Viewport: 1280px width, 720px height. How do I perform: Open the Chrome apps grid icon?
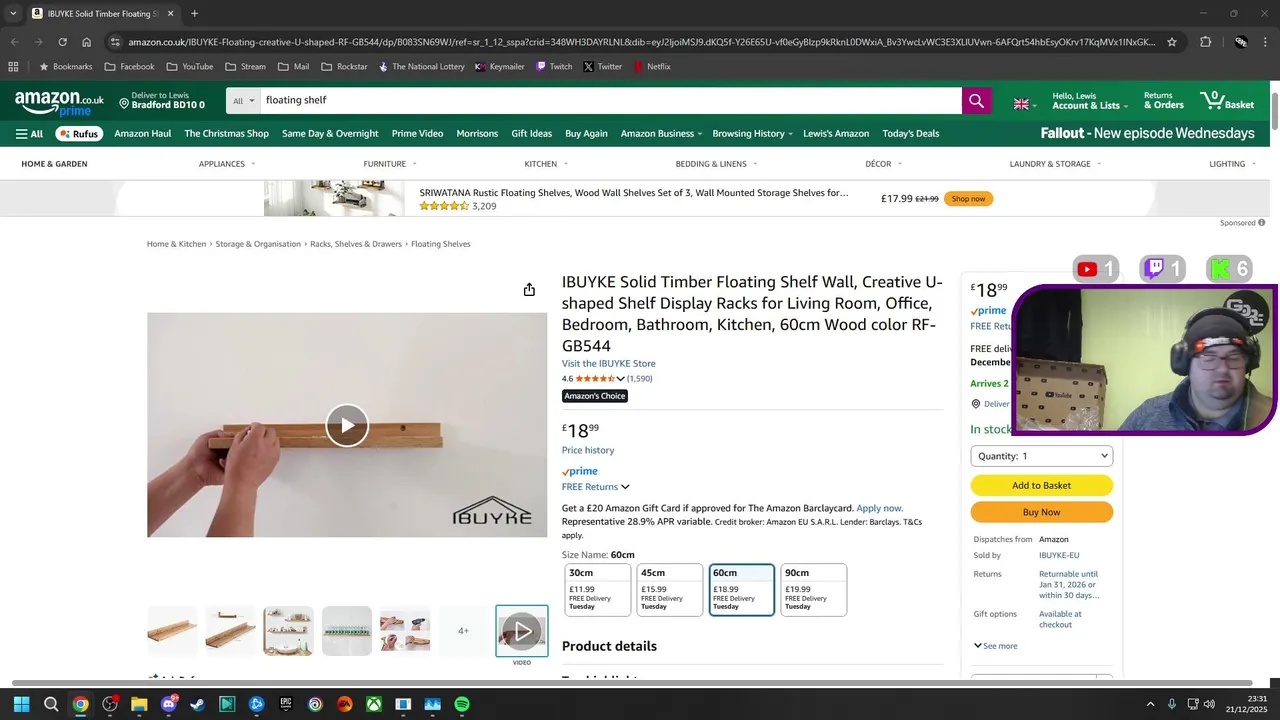tap(13, 67)
